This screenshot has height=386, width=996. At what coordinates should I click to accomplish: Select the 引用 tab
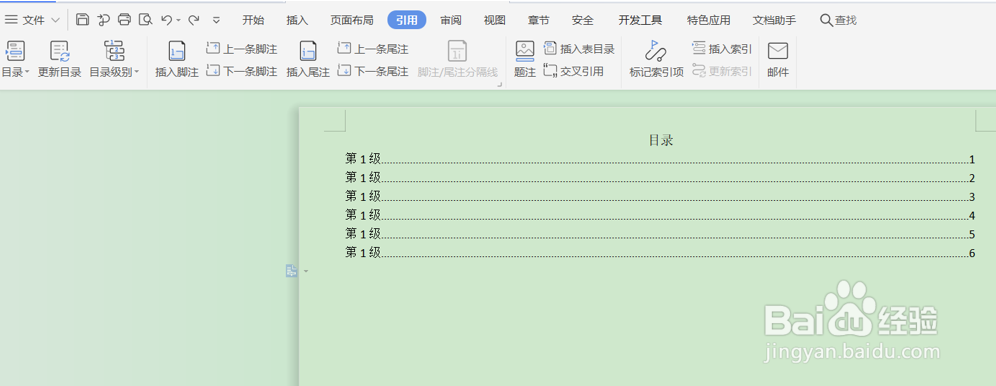tap(407, 20)
